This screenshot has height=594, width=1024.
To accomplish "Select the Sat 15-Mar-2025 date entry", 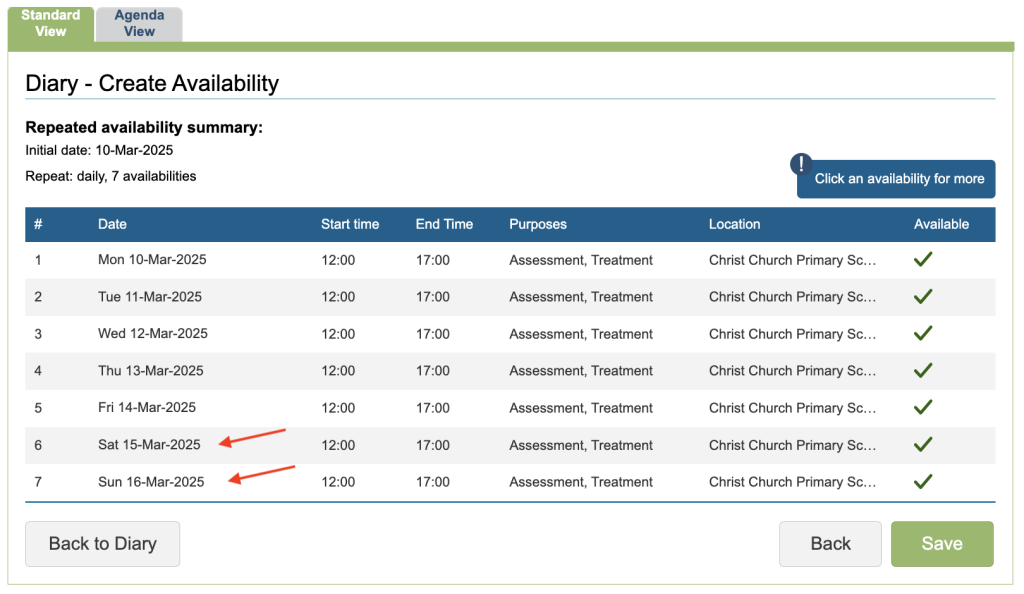I will pyautogui.click(x=149, y=445).
